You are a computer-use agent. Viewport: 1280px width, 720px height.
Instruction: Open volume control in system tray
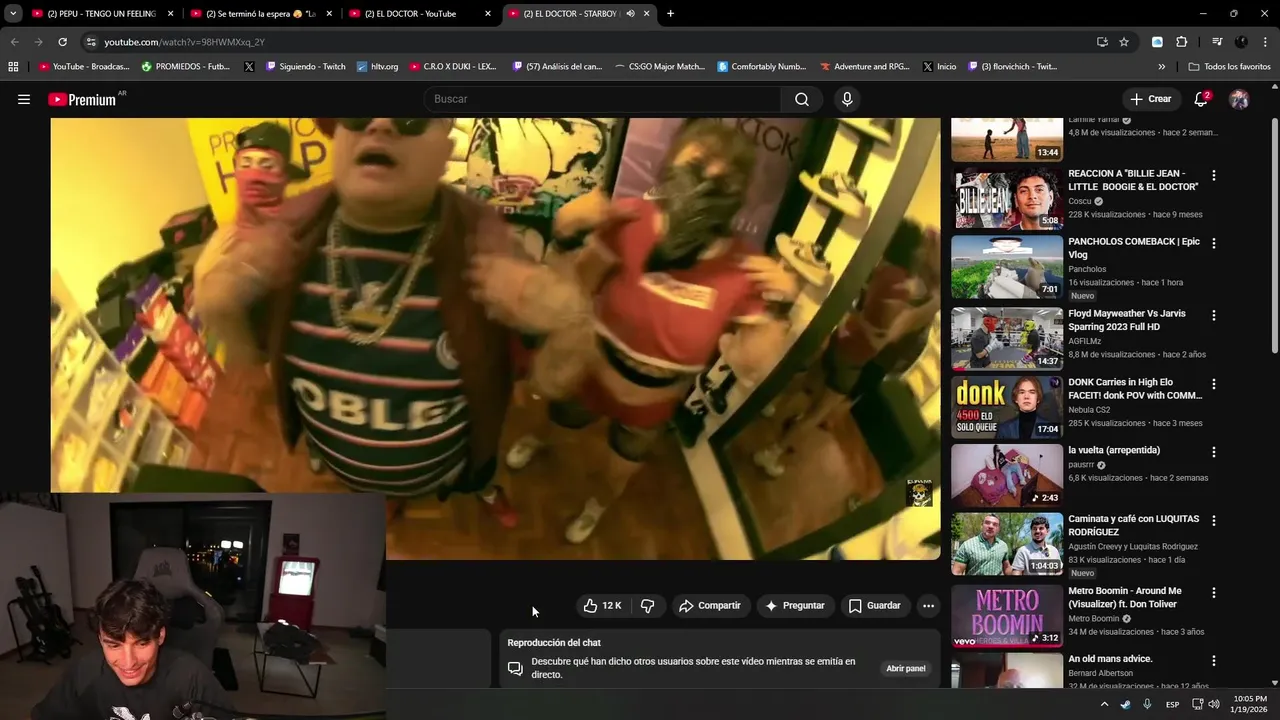click(x=1213, y=704)
